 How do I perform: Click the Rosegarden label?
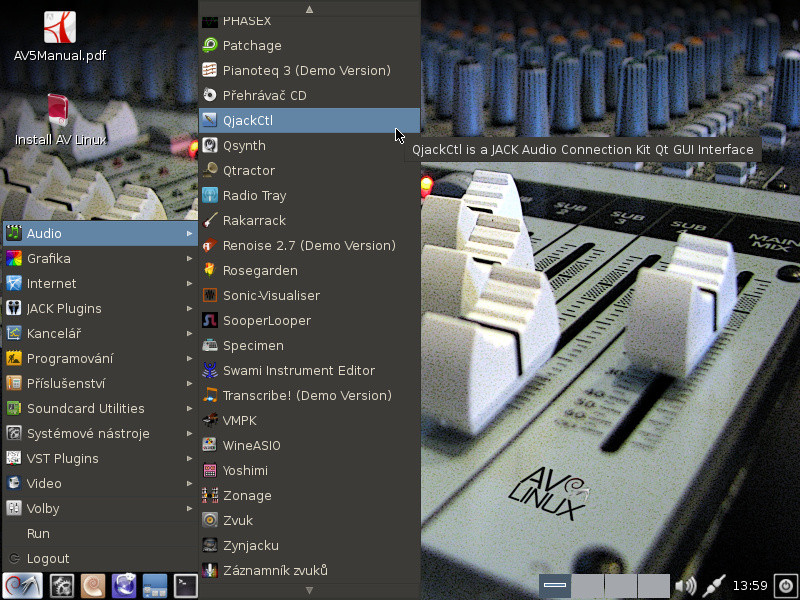click(x=260, y=271)
